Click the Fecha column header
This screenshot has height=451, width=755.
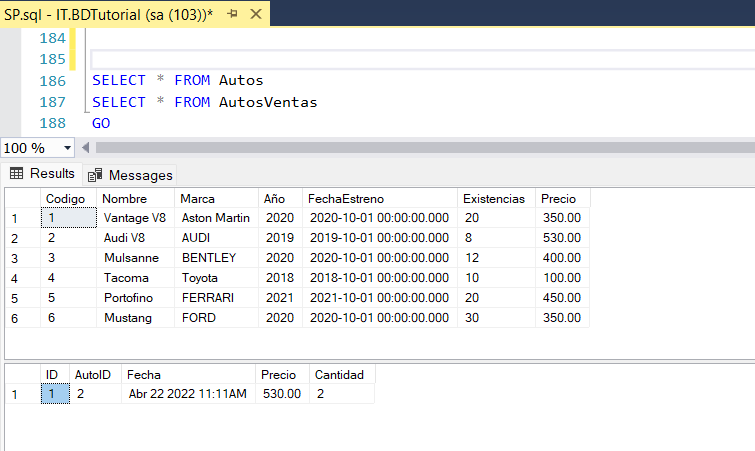tap(188, 374)
